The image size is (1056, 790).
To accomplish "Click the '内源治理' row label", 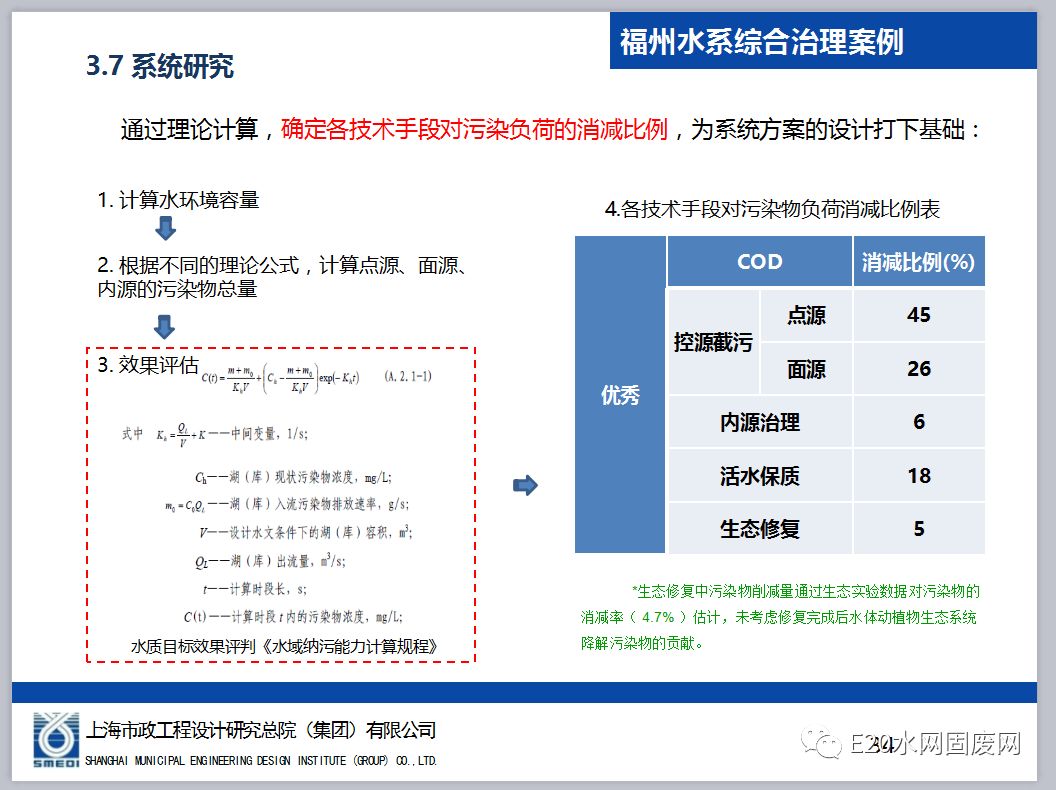I will 760,422.
